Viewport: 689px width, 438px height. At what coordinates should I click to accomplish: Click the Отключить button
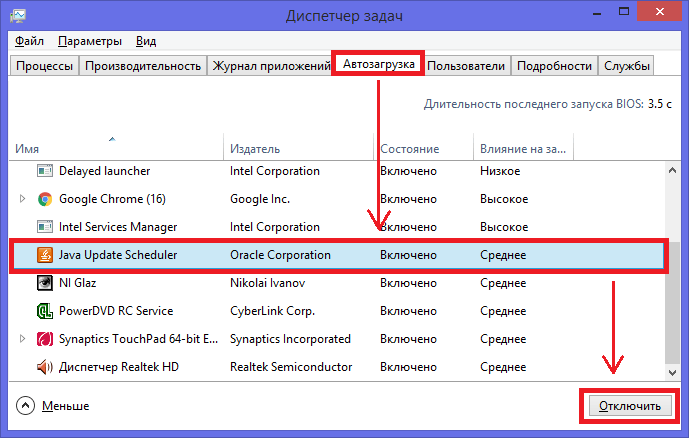630,406
